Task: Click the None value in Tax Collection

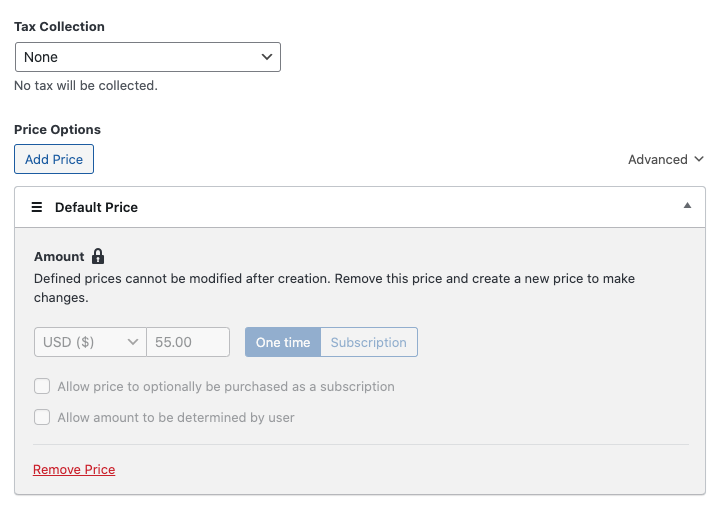Action: (42, 57)
